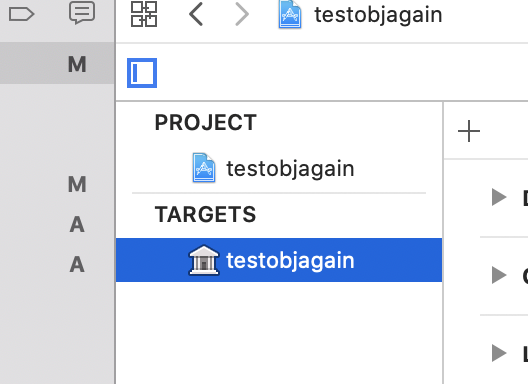Viewport: 528px width, 384px height.
Task: Expand the third disclosure triangle section
Action: pos(499,353)
